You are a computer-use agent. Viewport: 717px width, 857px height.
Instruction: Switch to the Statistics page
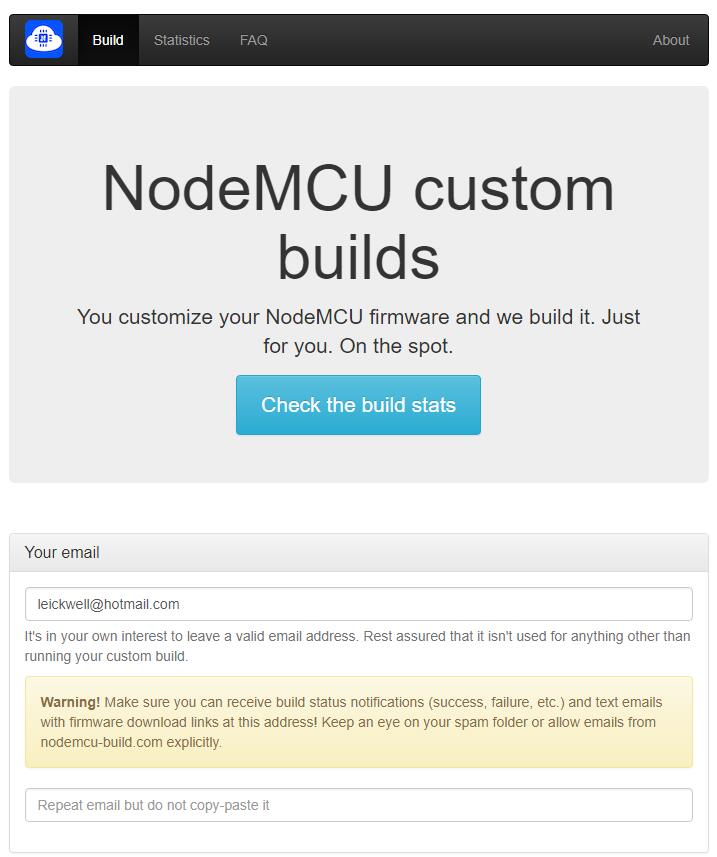click(x=181, y=40)
